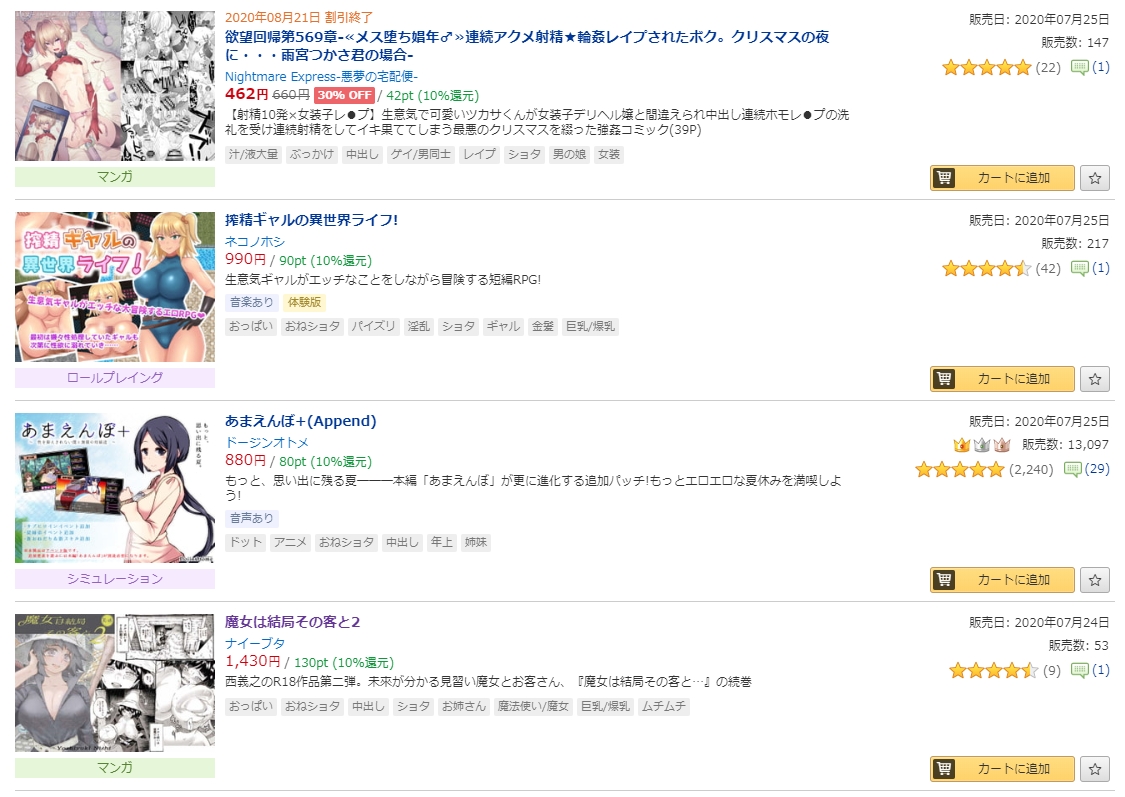
Task: Select the ギャル genre tag
Action: coord(503,326)
